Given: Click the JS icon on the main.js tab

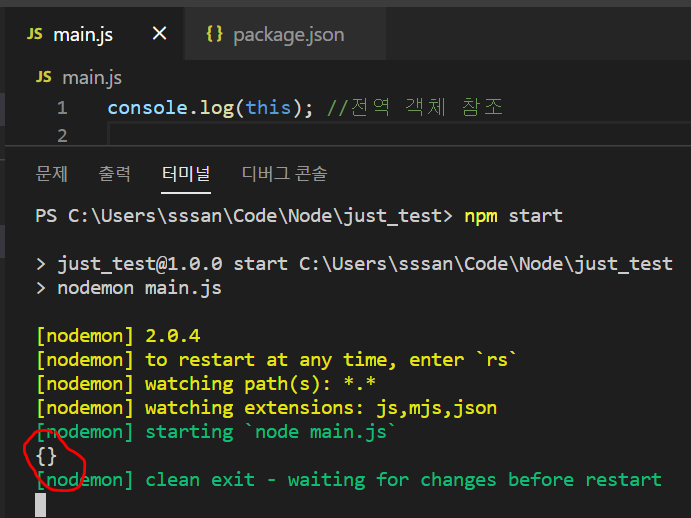Looking at the screenshot, I should coord(35,35).
